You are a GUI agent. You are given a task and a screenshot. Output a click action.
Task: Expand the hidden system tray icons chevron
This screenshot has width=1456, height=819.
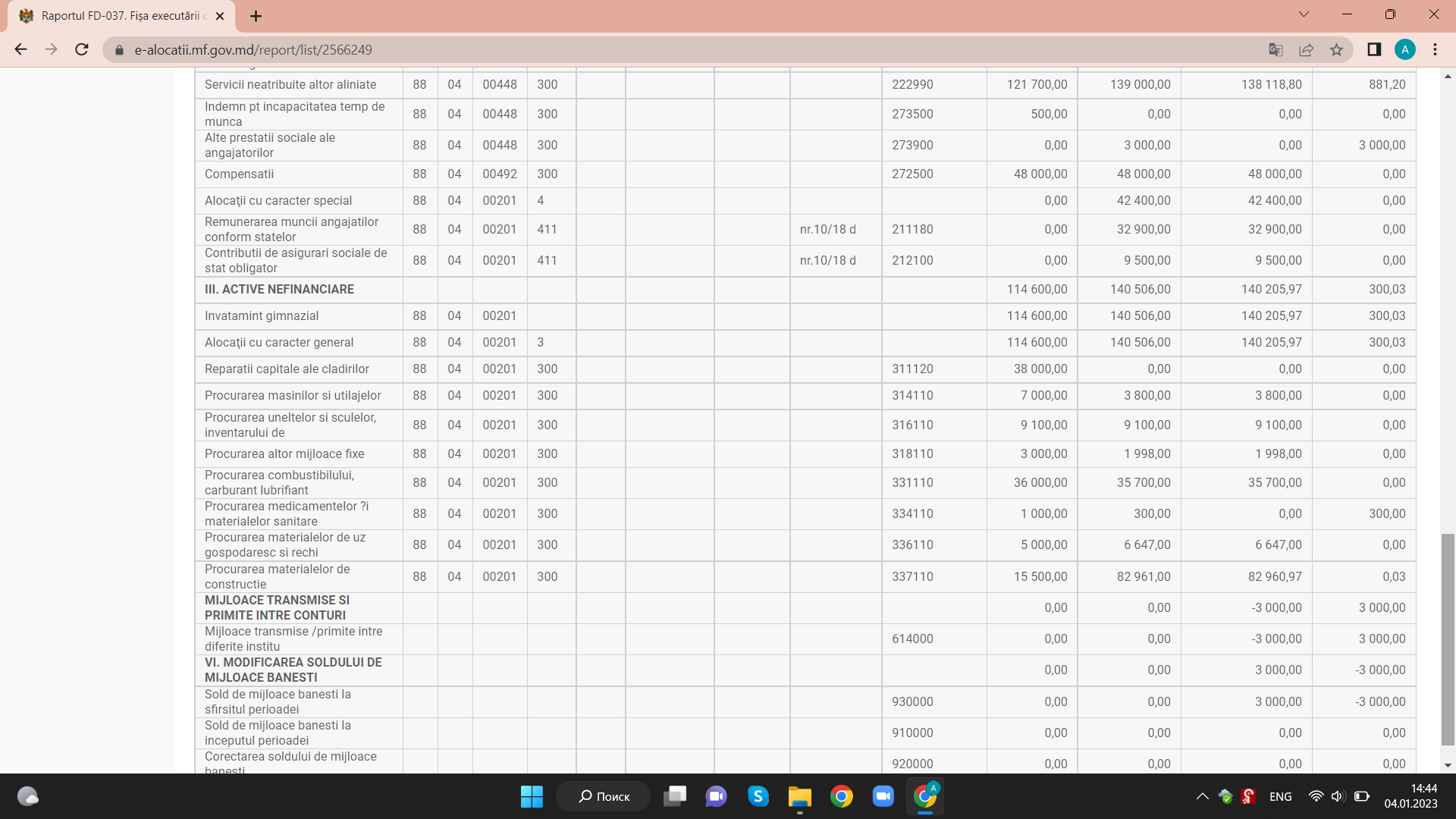pyautogui.click(x=1202, y=796)
